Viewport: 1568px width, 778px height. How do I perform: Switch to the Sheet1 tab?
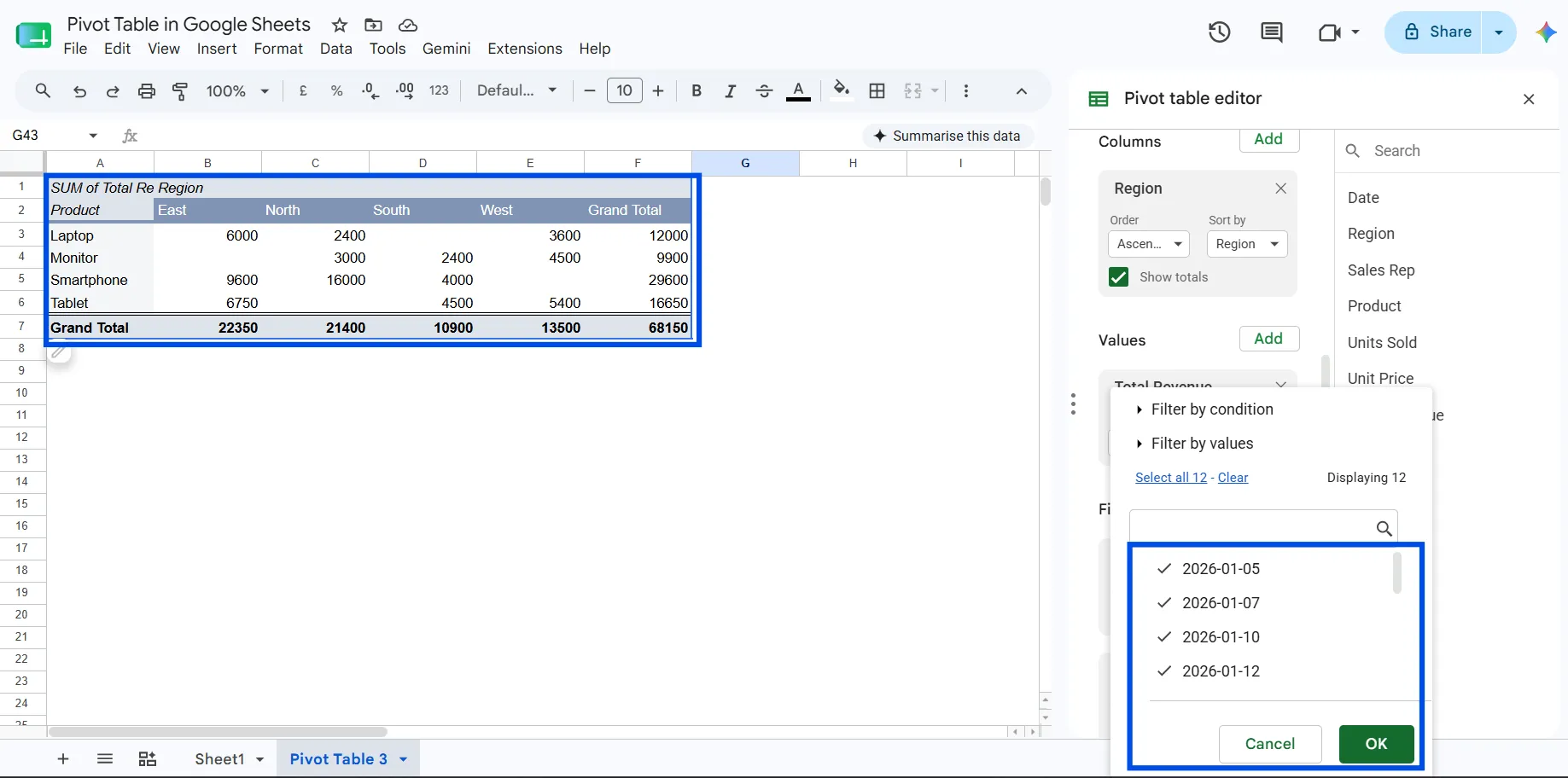219,759
